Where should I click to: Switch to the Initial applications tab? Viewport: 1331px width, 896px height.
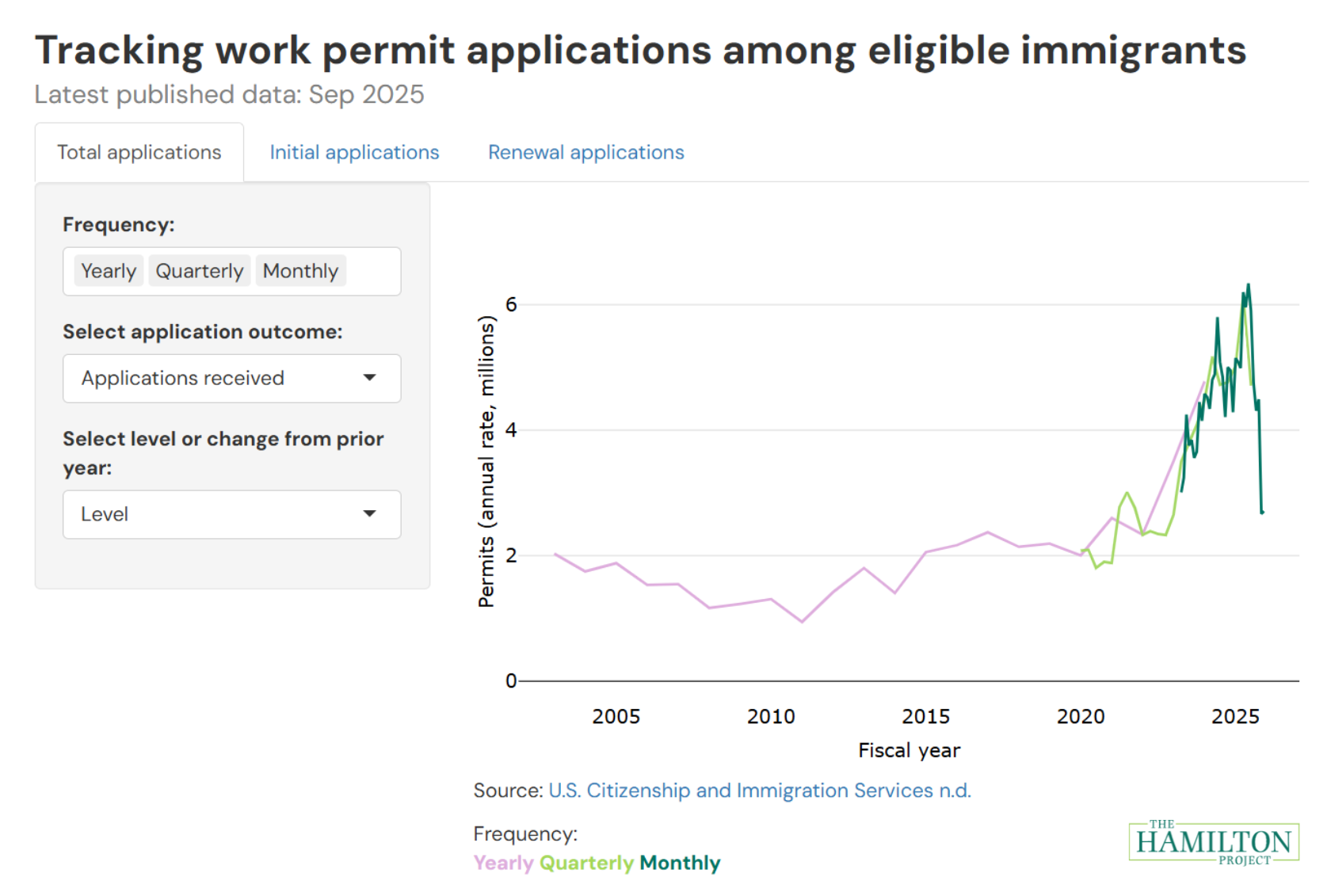(x=354, y=152)
